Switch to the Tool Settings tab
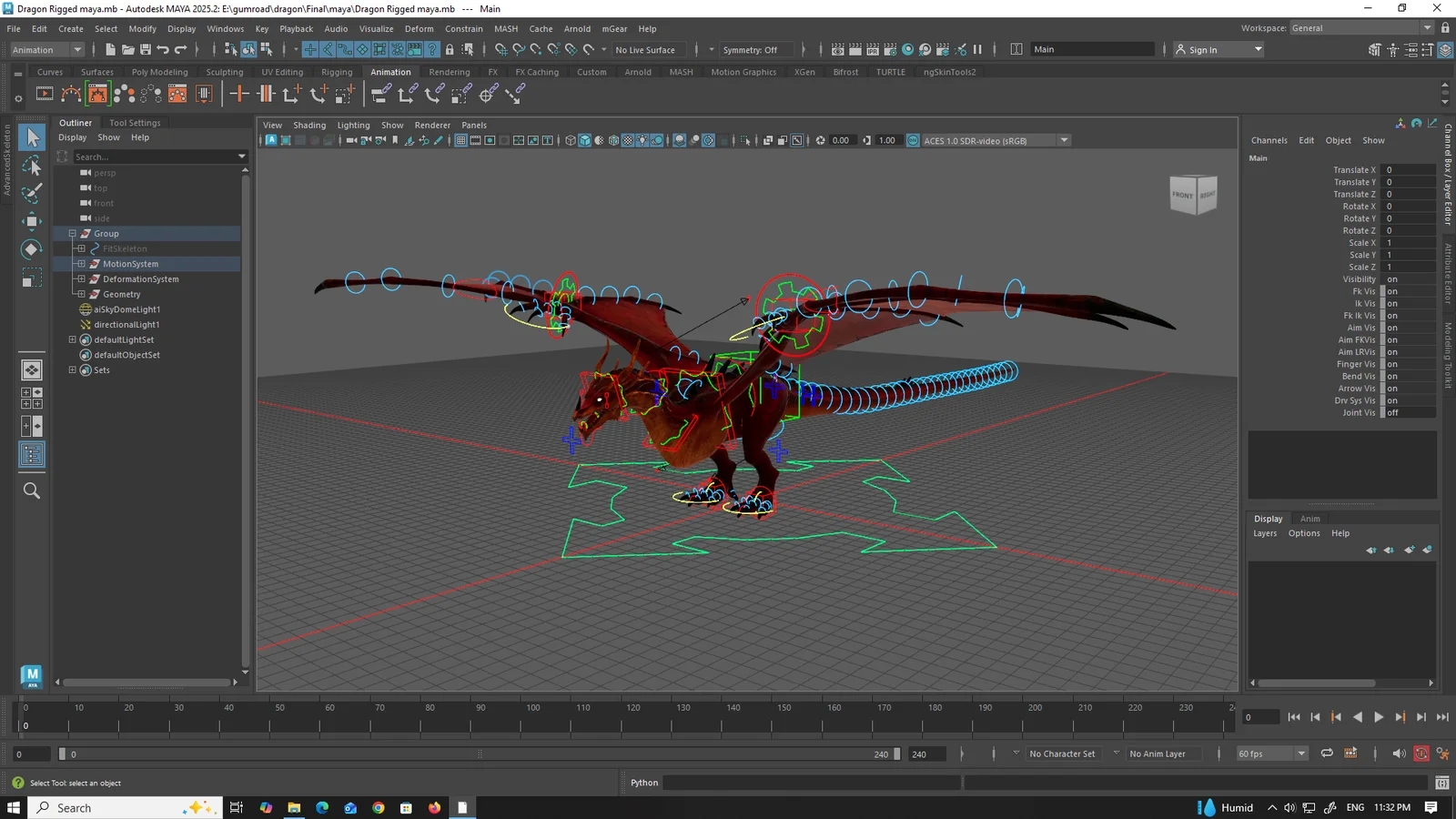1456x819 pixels. (135, 122)
